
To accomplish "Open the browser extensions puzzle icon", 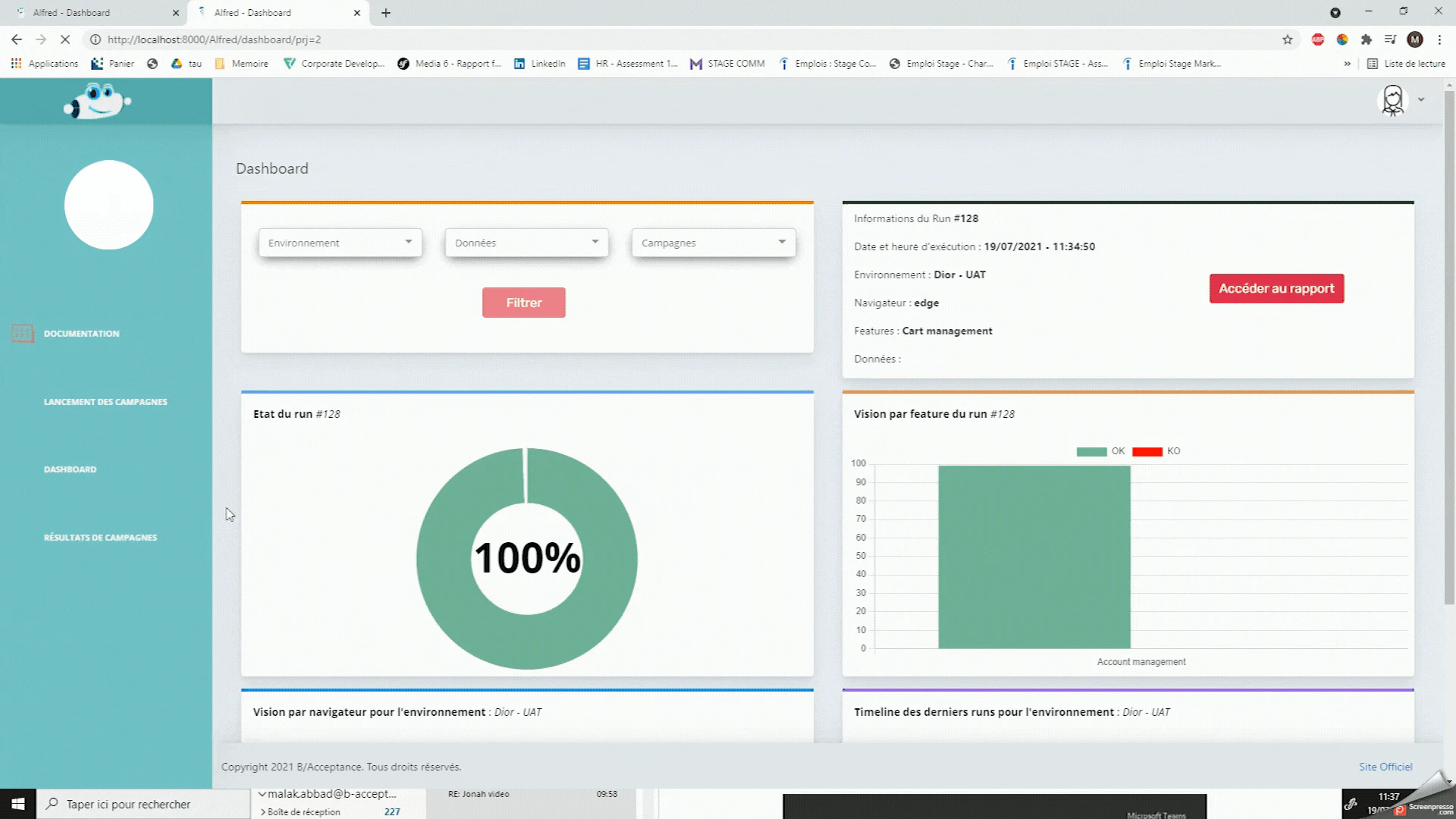I will [x=1367, y=39].
